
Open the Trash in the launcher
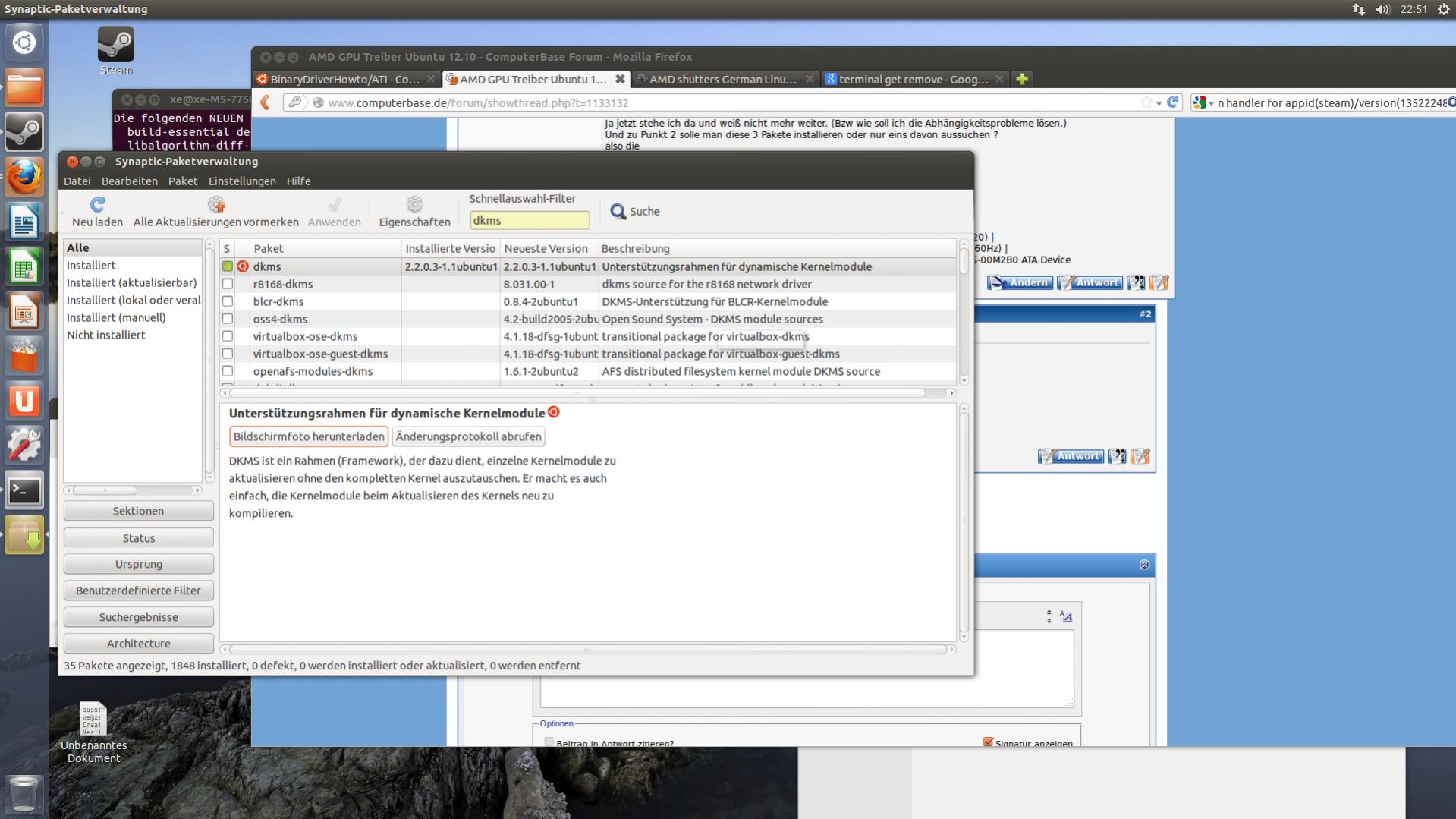[x=24, y=794]
